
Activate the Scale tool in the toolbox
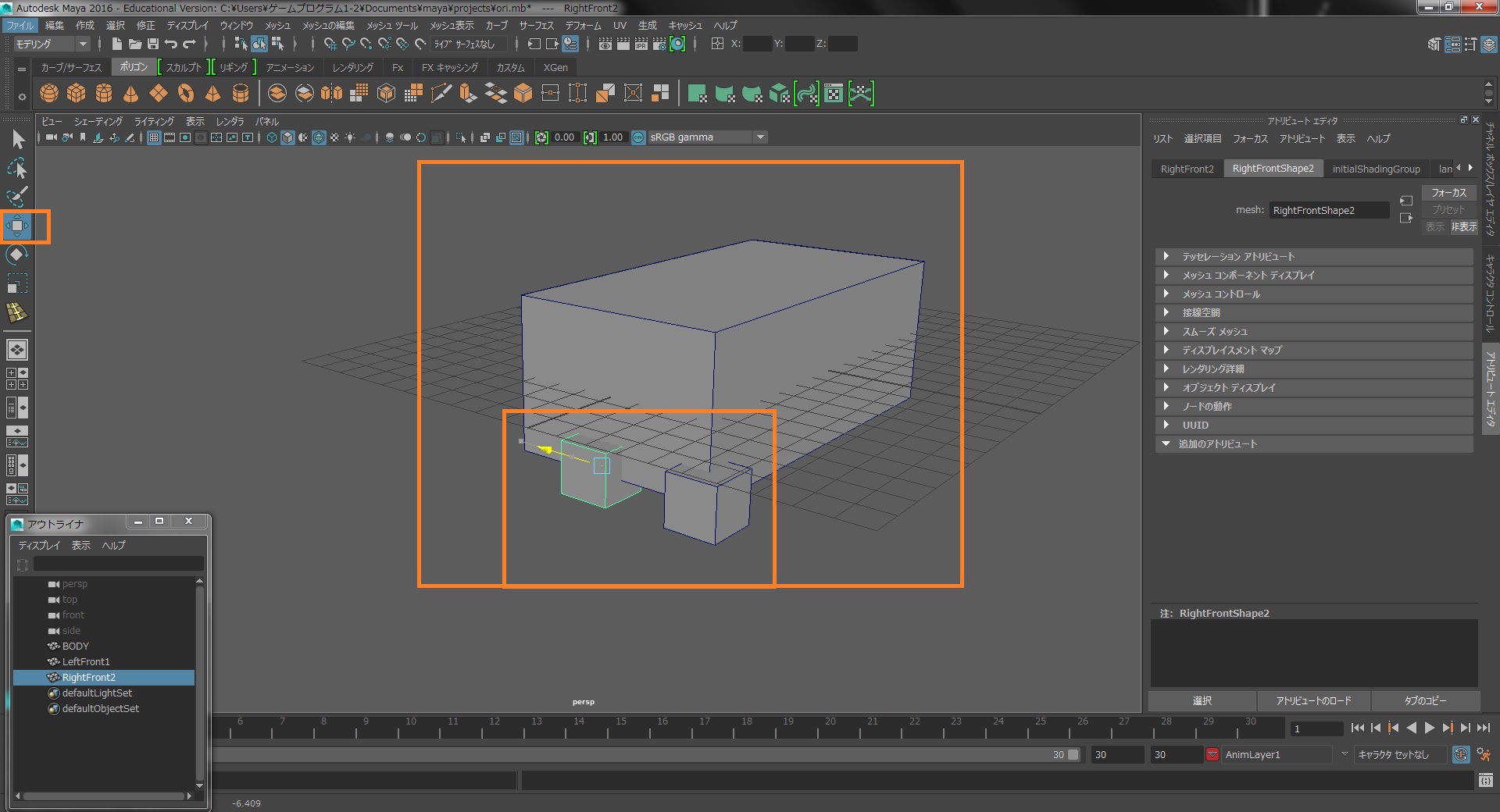(16, 283)
